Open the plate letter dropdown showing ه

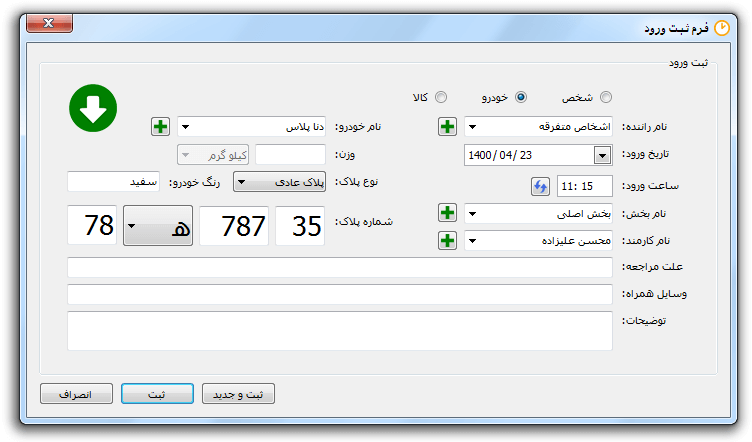click(x=158, y=225)
